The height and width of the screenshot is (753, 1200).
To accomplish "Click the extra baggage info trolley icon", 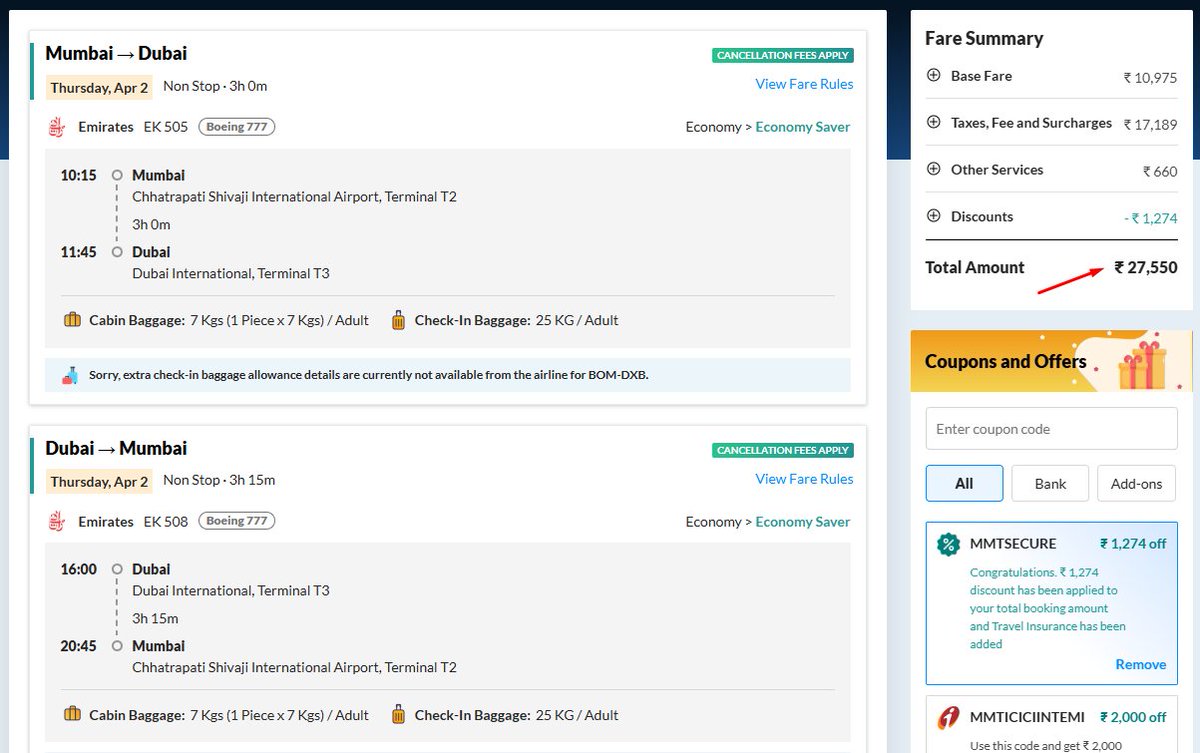I will (69, 376).
